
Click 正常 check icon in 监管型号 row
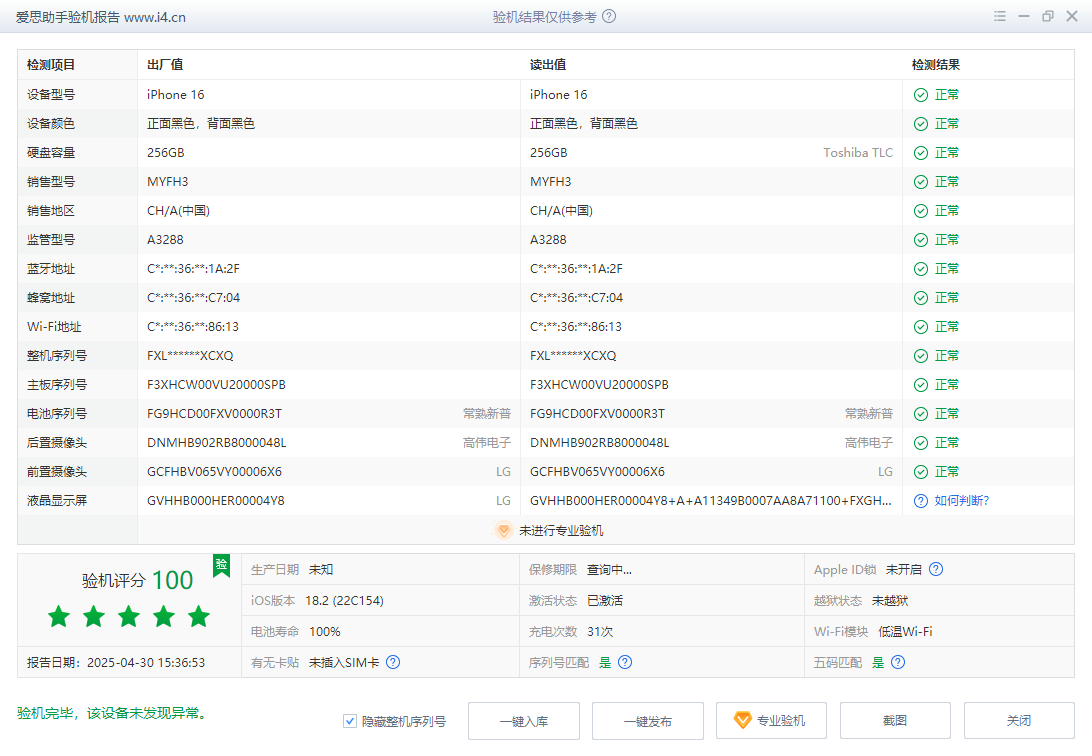click(x=921, y=240)
